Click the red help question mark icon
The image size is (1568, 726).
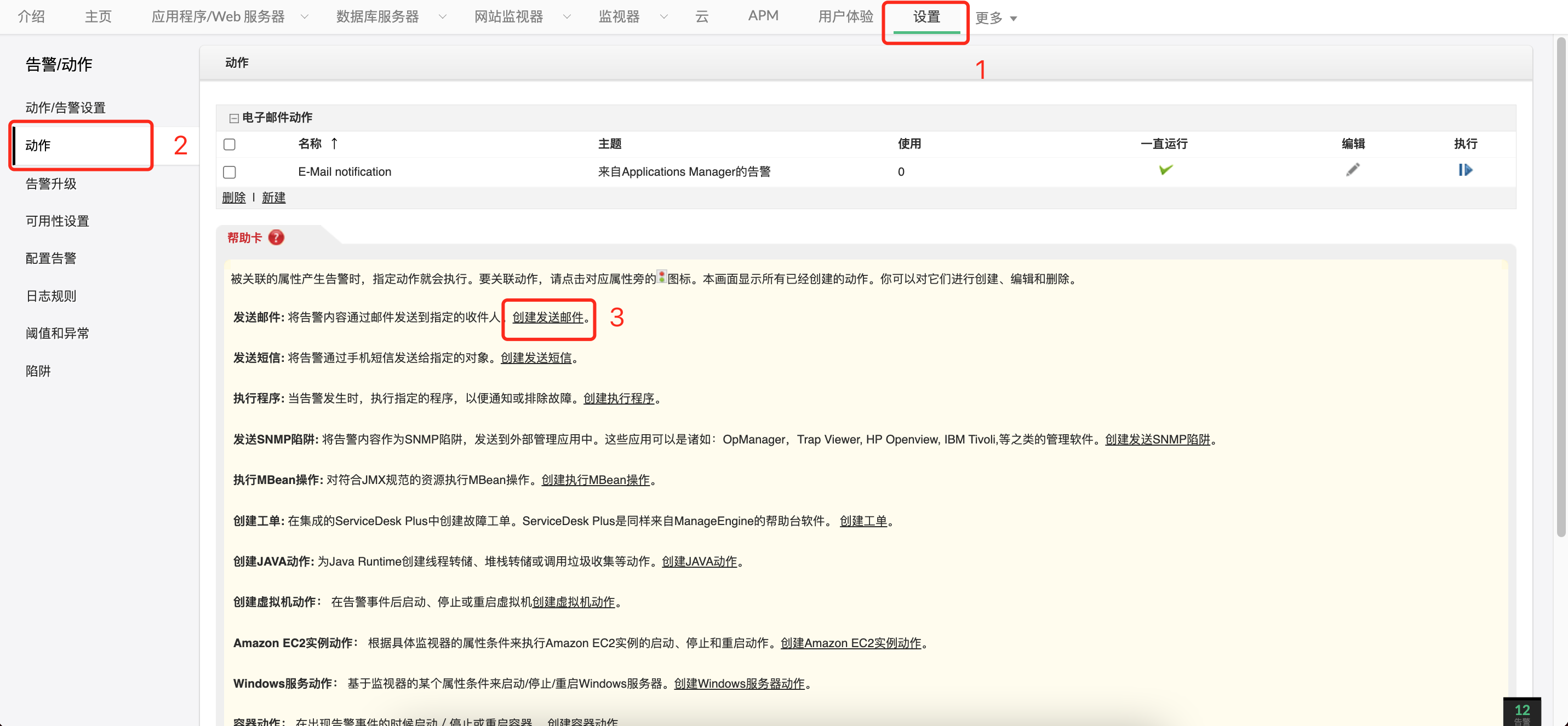click(x=276, y=237)
